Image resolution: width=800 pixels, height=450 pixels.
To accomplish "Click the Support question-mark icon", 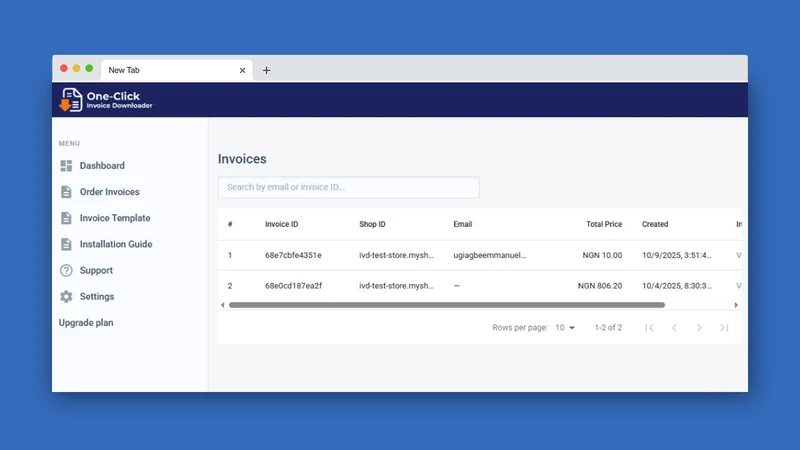I will tap(66, 270).
